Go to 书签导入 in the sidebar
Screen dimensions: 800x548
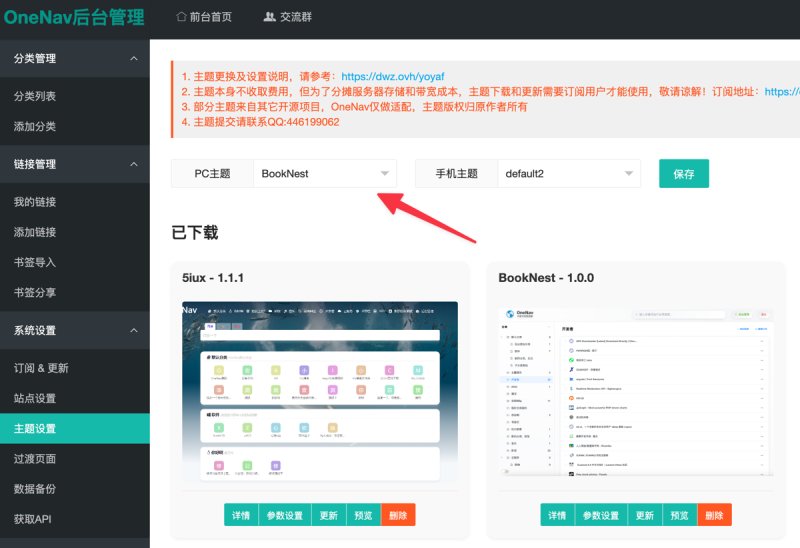click(74, 262)
